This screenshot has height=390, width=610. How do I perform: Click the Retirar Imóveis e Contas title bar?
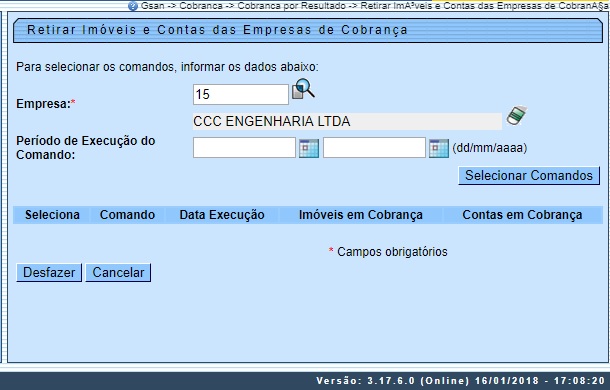point(308,30)
